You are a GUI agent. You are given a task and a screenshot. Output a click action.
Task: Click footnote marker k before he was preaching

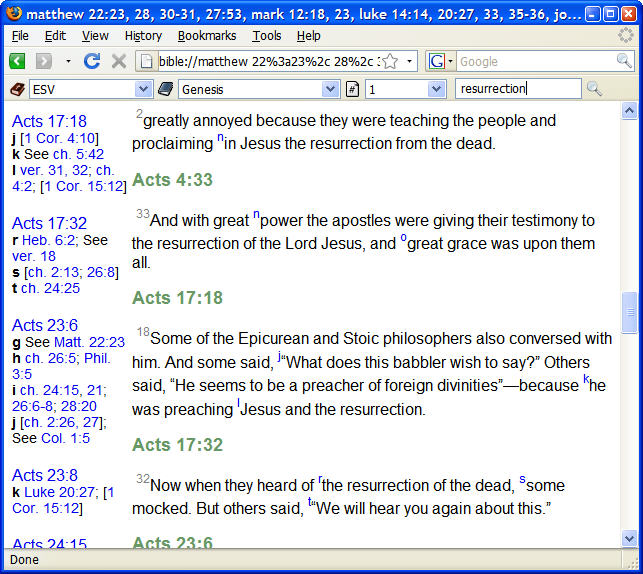click(586, 379)
